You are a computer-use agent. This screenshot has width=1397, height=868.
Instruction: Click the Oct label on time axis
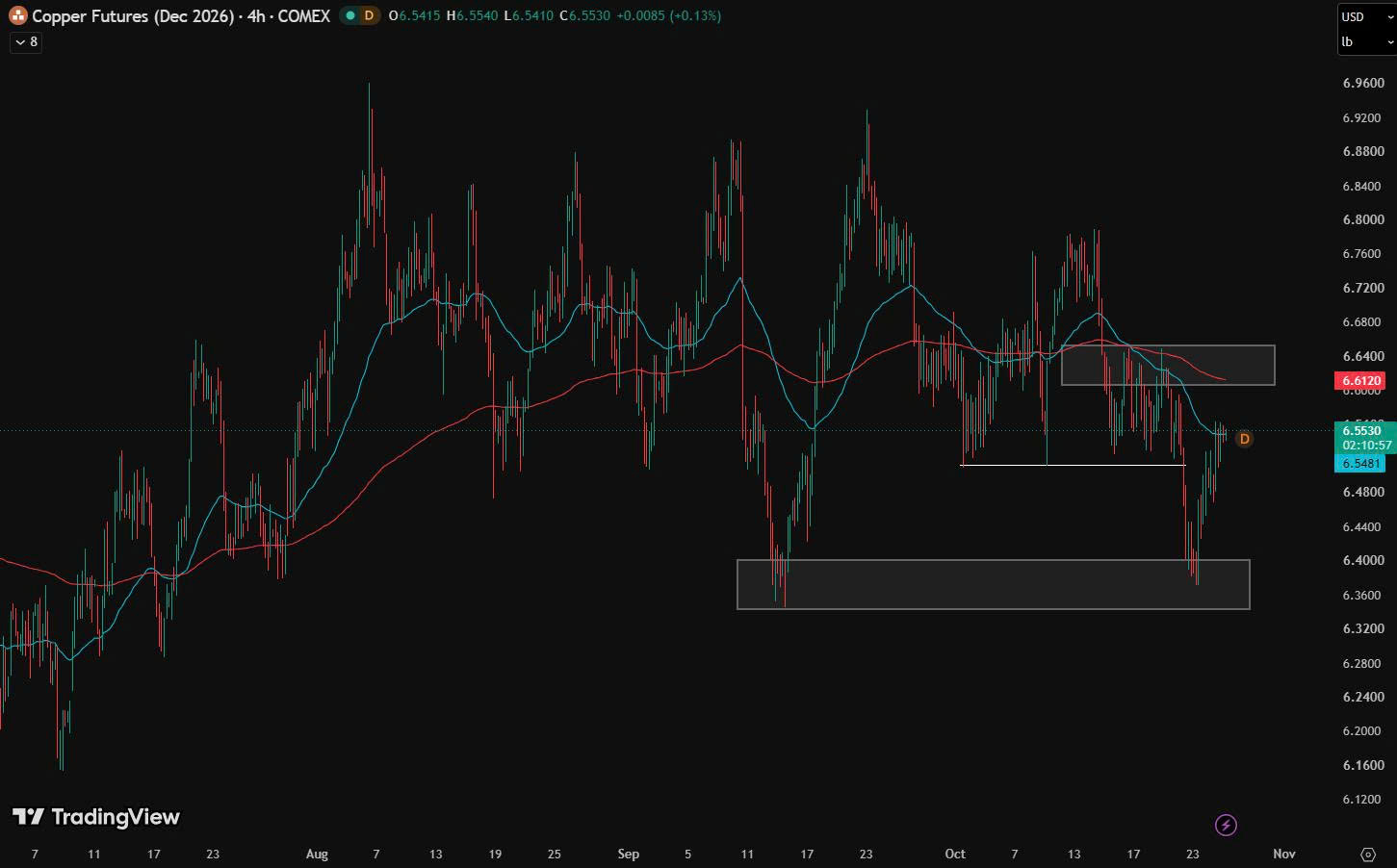[955, 854]
